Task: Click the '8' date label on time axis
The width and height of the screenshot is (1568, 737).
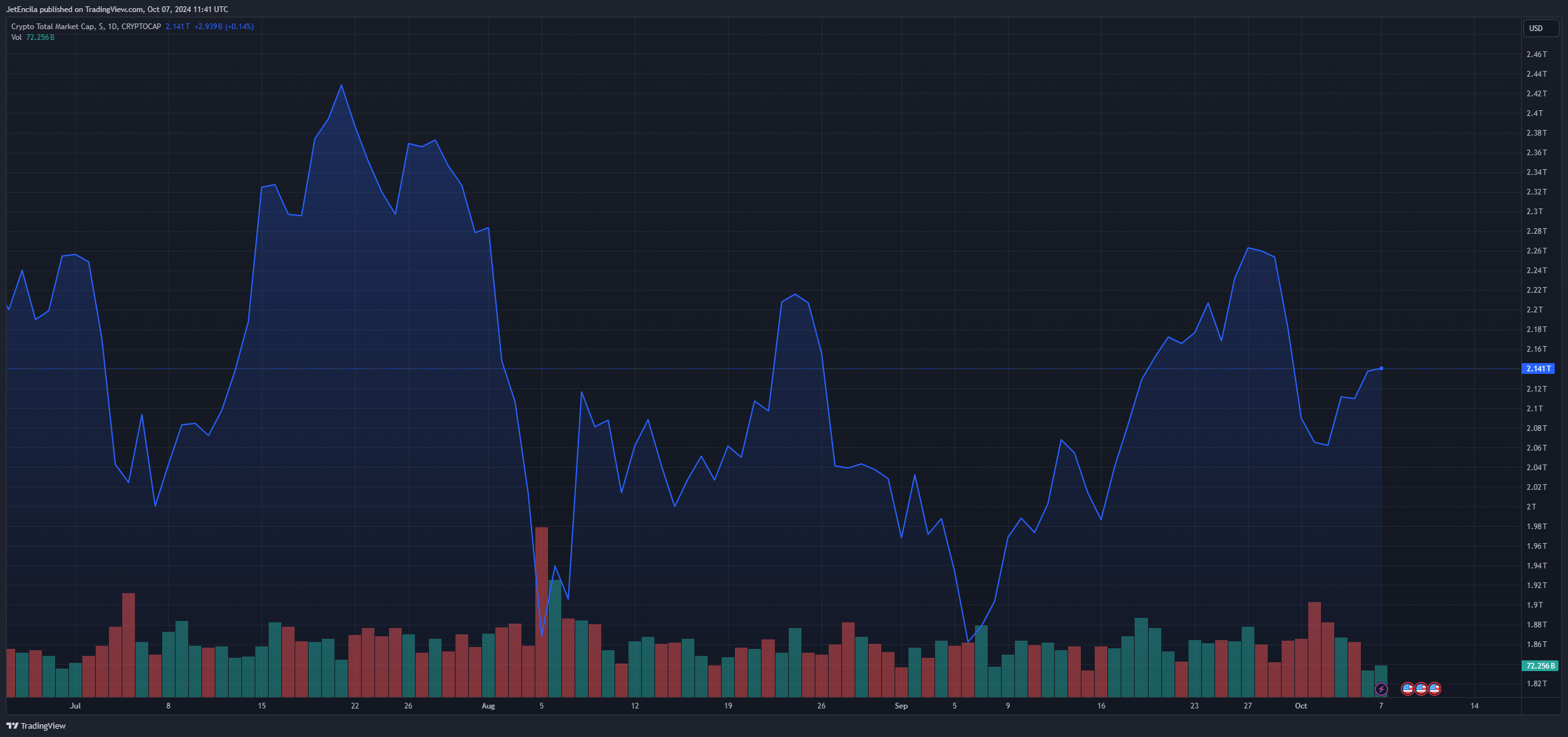Action: (x=169, y=706)
